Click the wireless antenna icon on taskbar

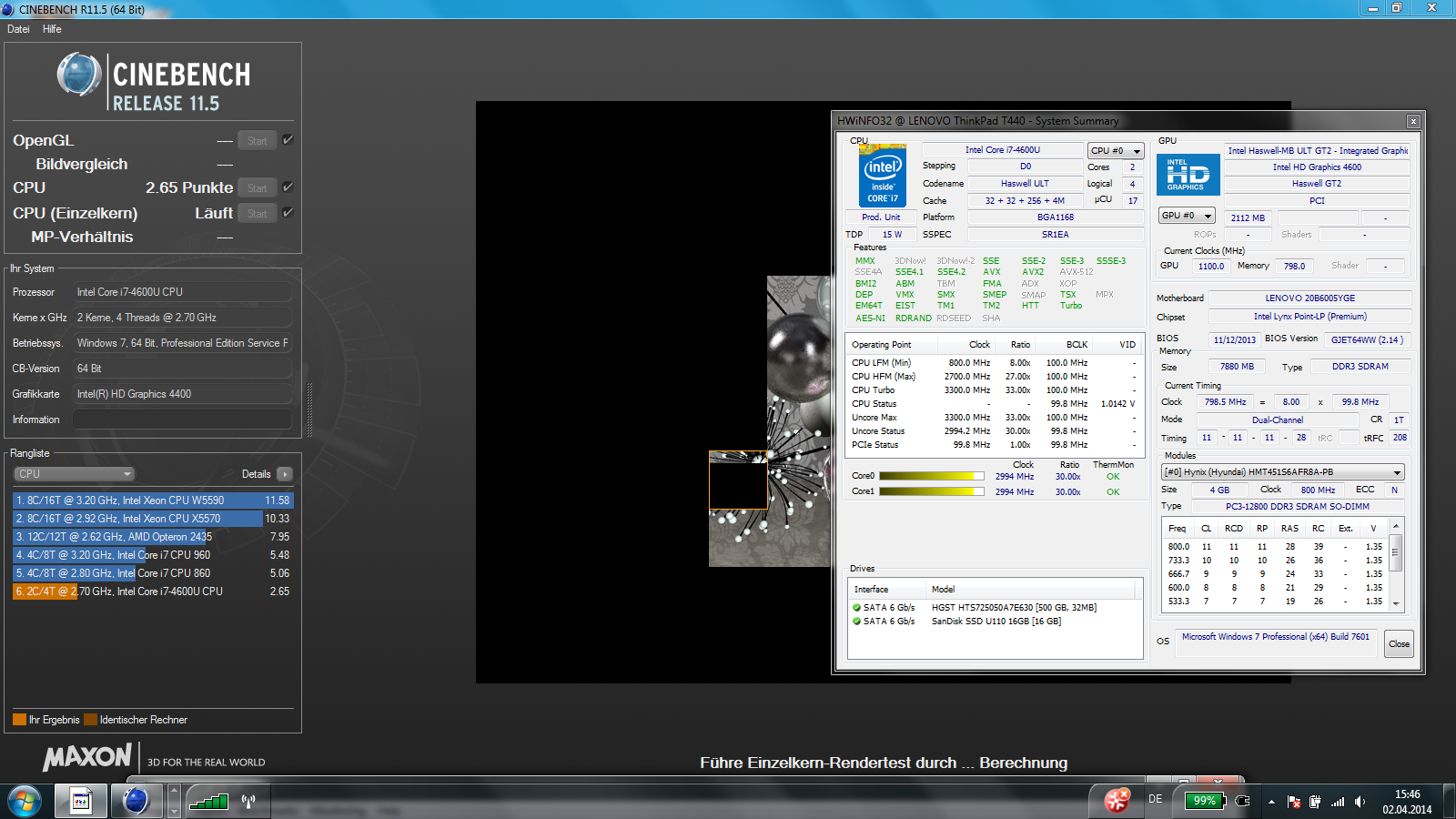pyautogui.click(x=248, y=801)
